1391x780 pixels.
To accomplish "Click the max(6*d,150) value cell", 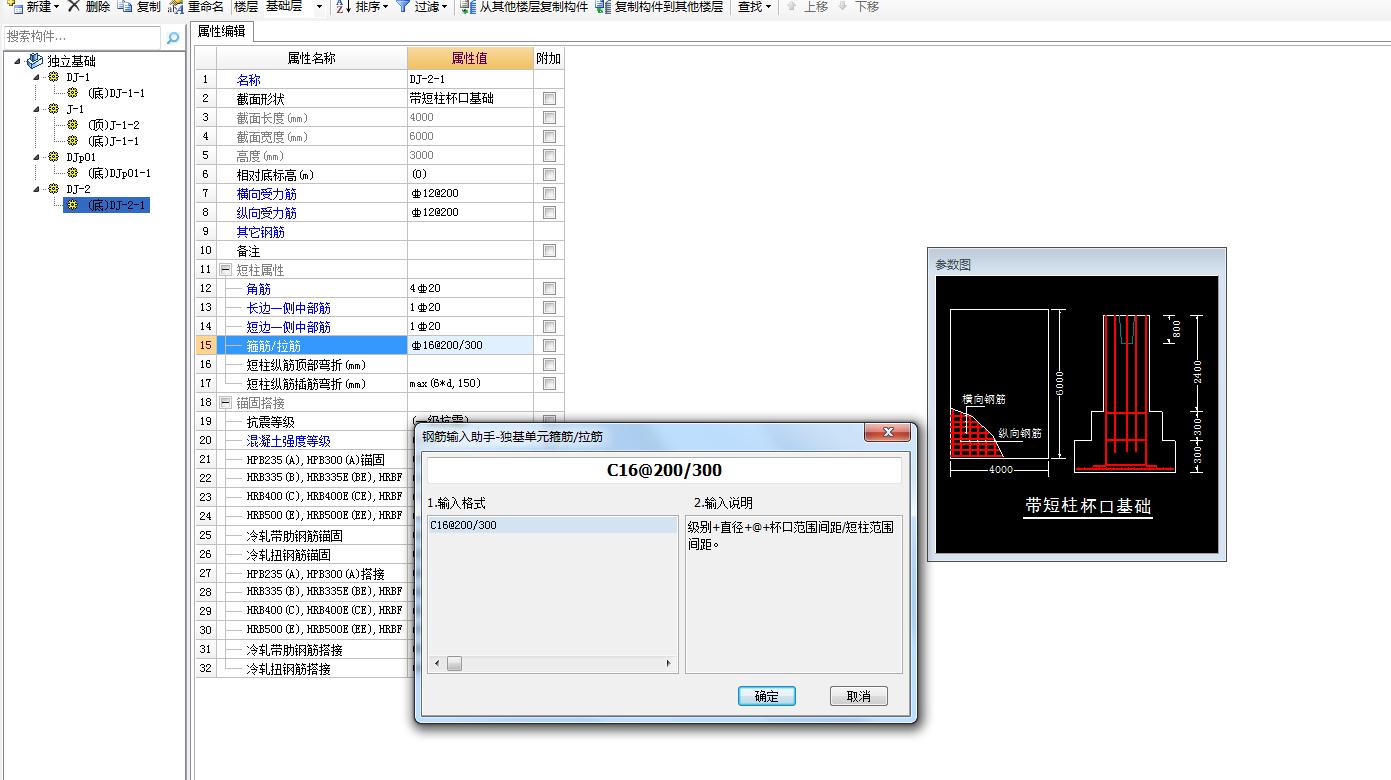I will tap(470, 384).
